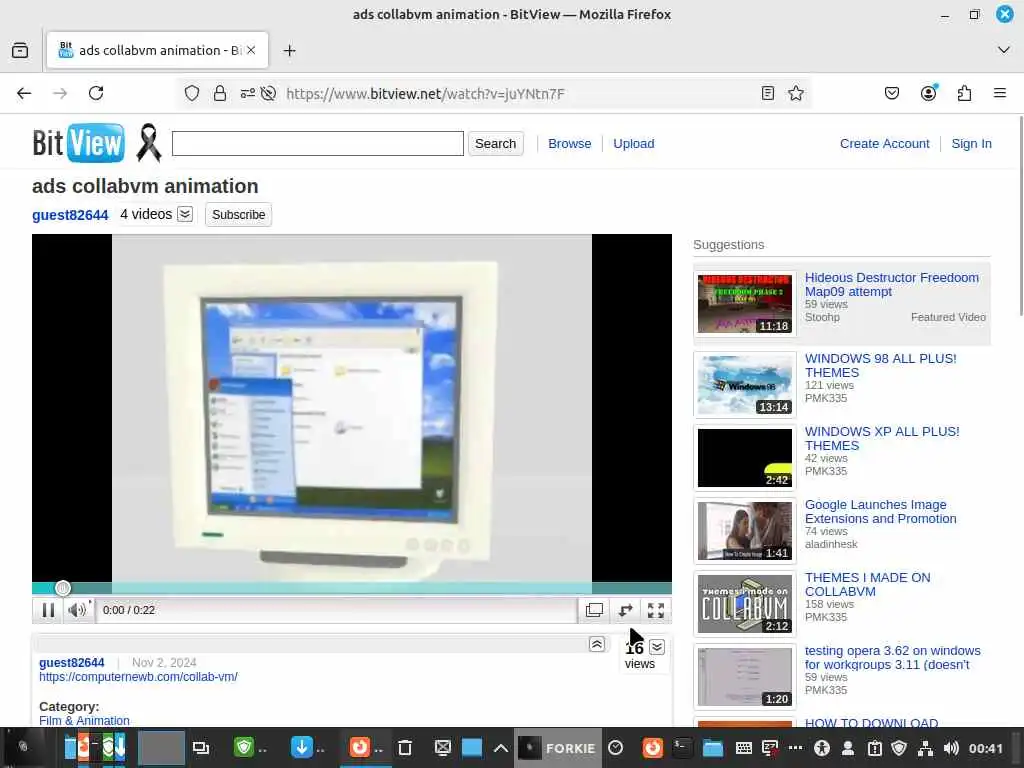Open the FORKIE taskbar item
The image size is (1024, 768).
click(x=558, y=748)
